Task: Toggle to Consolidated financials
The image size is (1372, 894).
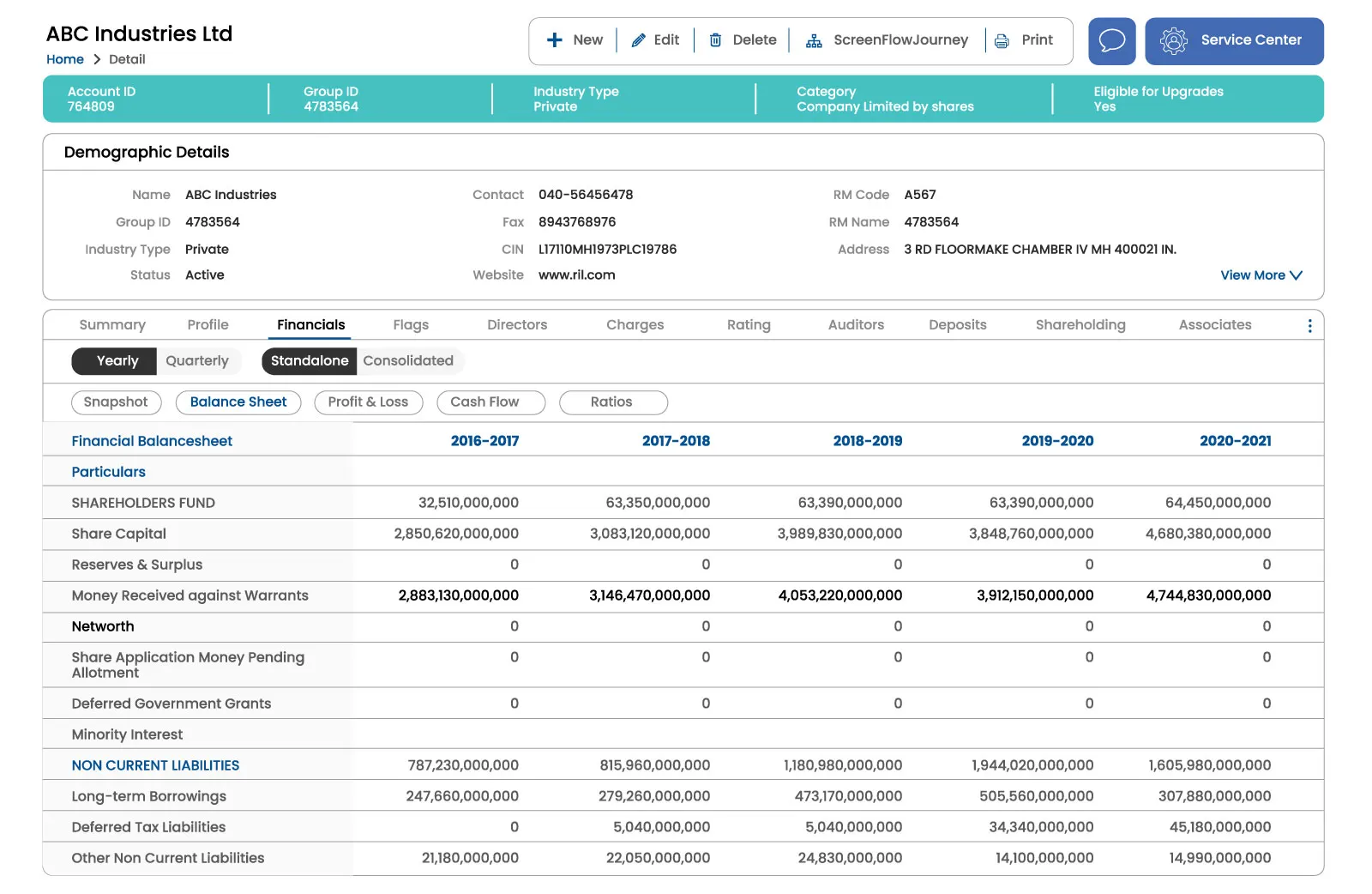Action: tap(408, 361)
